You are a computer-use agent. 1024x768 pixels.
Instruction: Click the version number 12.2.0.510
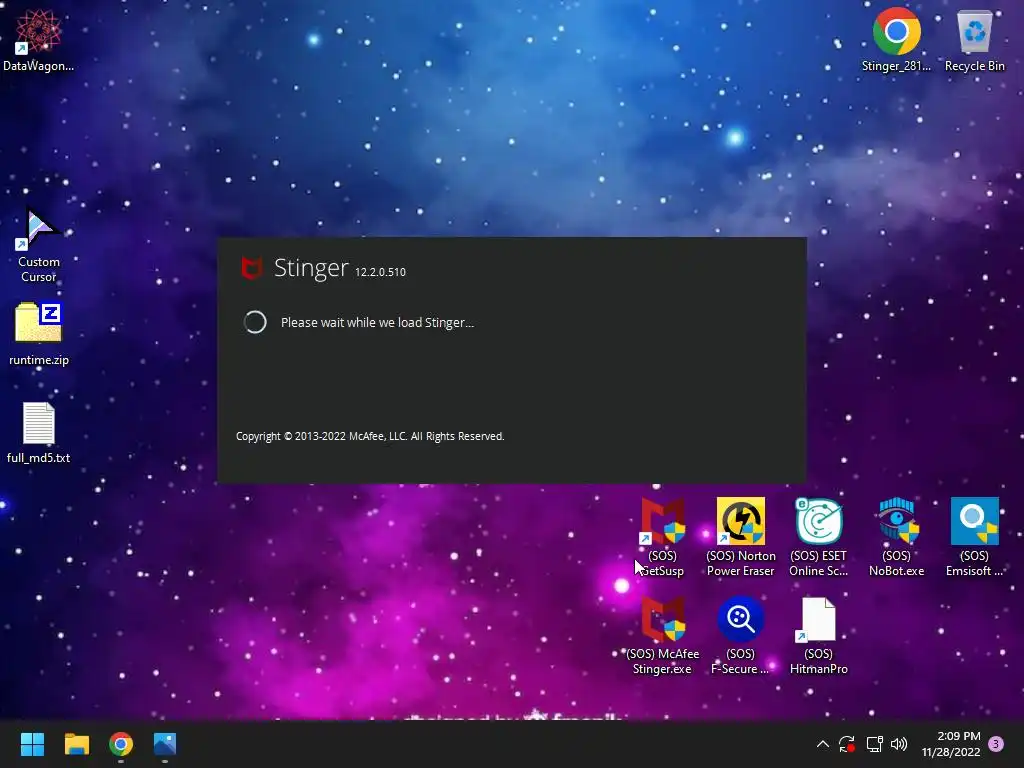click(x=380, y=272)
